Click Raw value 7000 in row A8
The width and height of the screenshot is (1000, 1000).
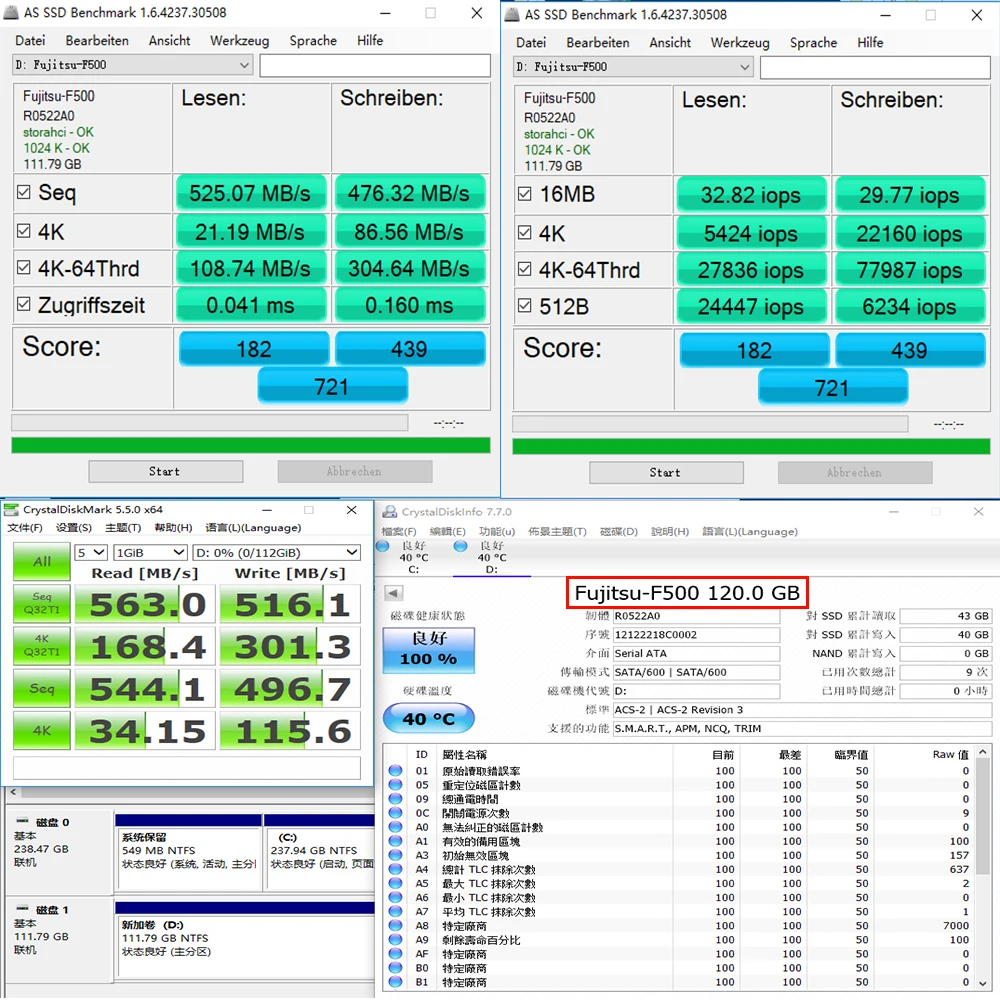pyautogui.click(x=955, y=925)
